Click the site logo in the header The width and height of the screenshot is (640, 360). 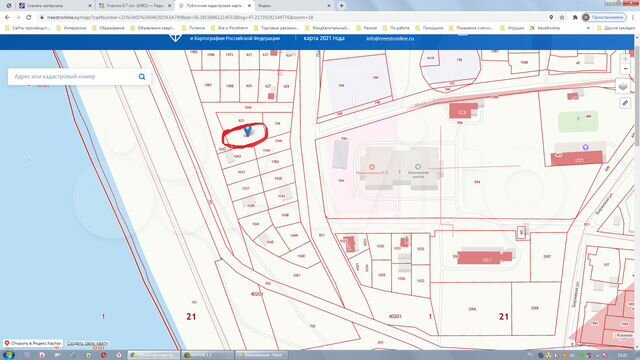tap(176, 38)
